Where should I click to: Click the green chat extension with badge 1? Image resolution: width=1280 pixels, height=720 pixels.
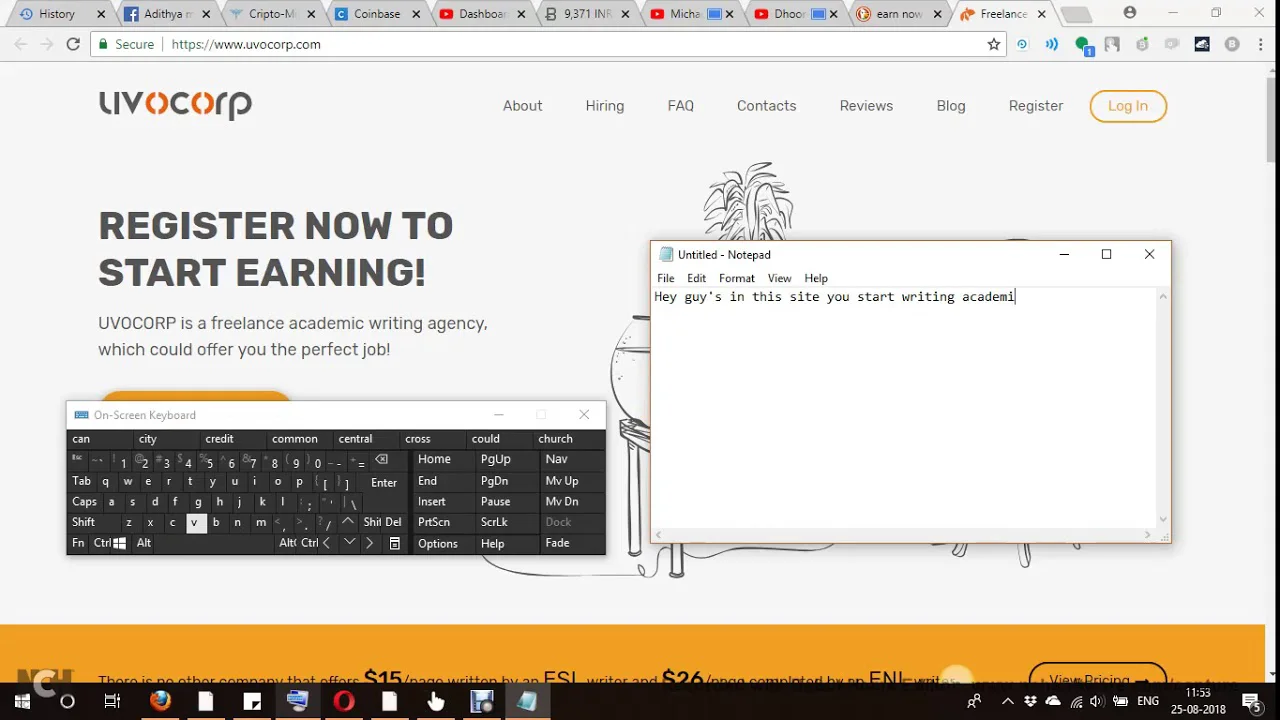point(1083,45)
